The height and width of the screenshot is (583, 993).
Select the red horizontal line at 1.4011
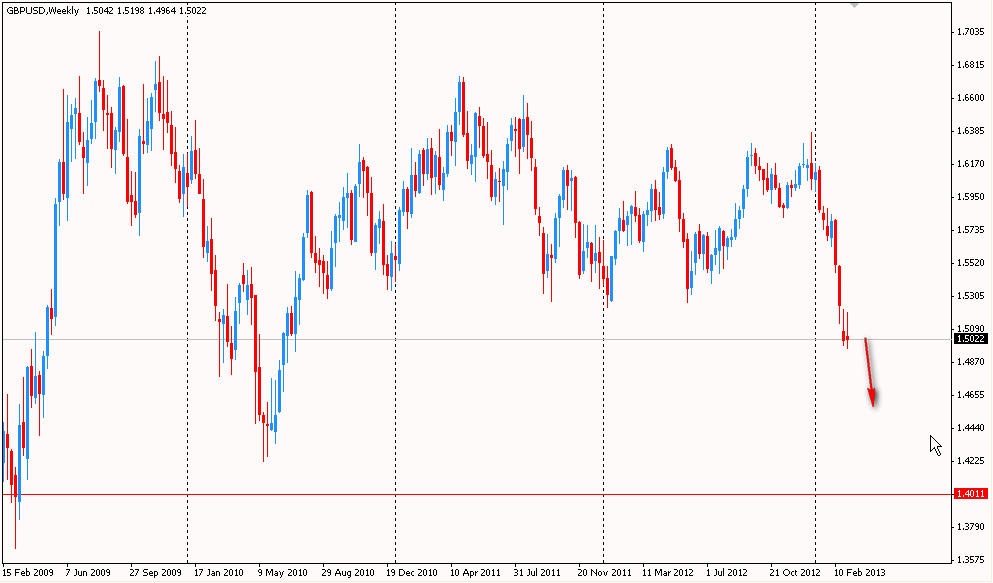tap(500, 494)
